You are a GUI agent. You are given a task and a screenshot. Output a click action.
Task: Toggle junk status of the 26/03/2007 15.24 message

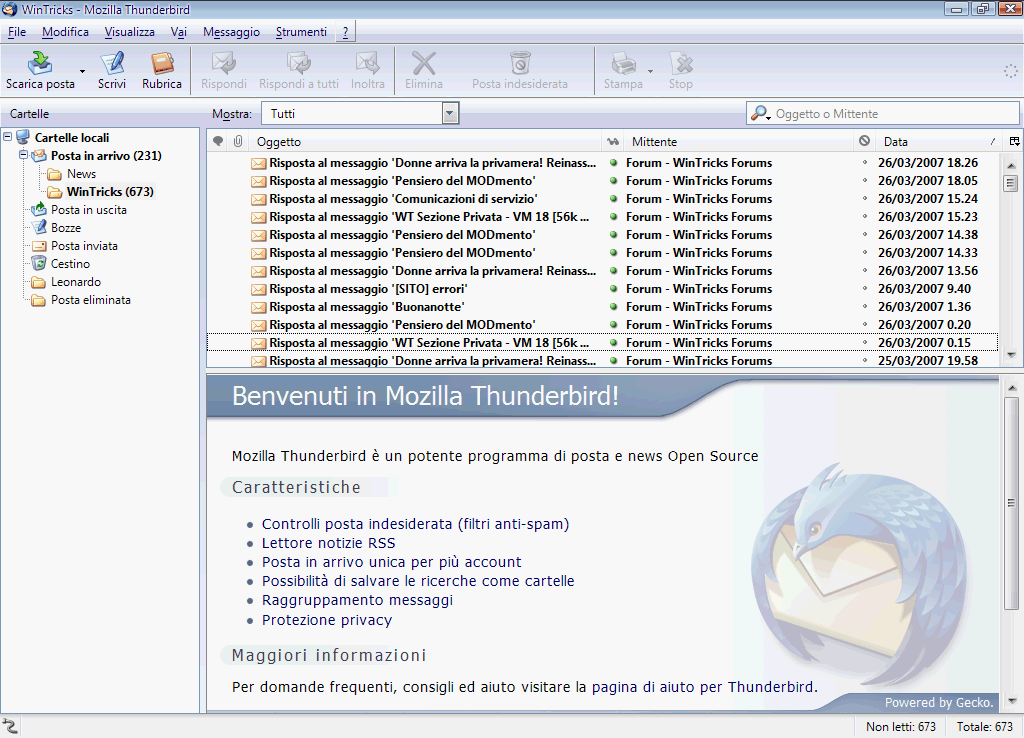tap(865, 198)
